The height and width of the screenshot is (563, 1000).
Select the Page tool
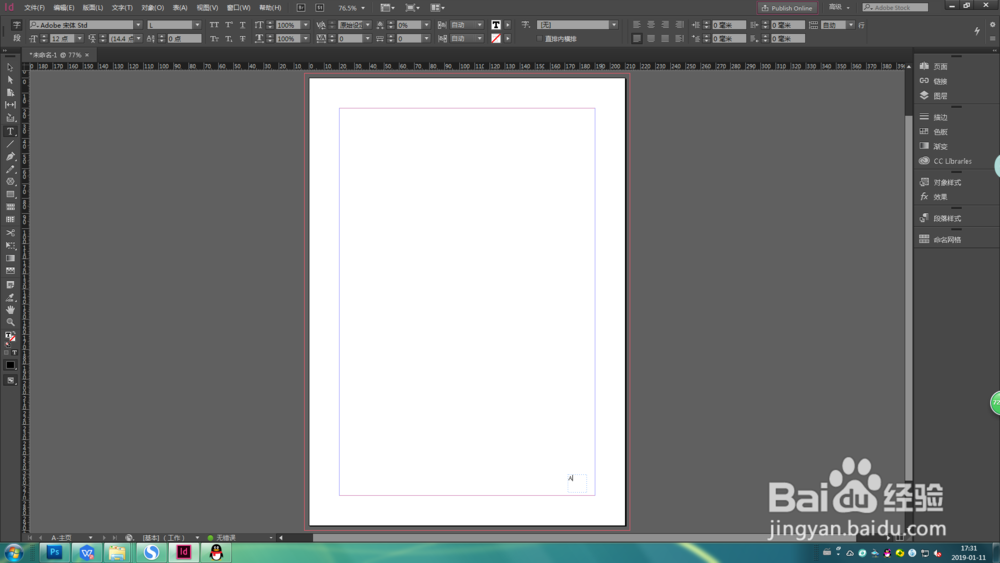[10, 93]
